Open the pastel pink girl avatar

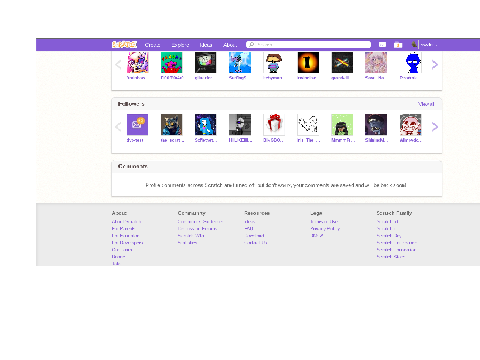[x=376, y=62]
